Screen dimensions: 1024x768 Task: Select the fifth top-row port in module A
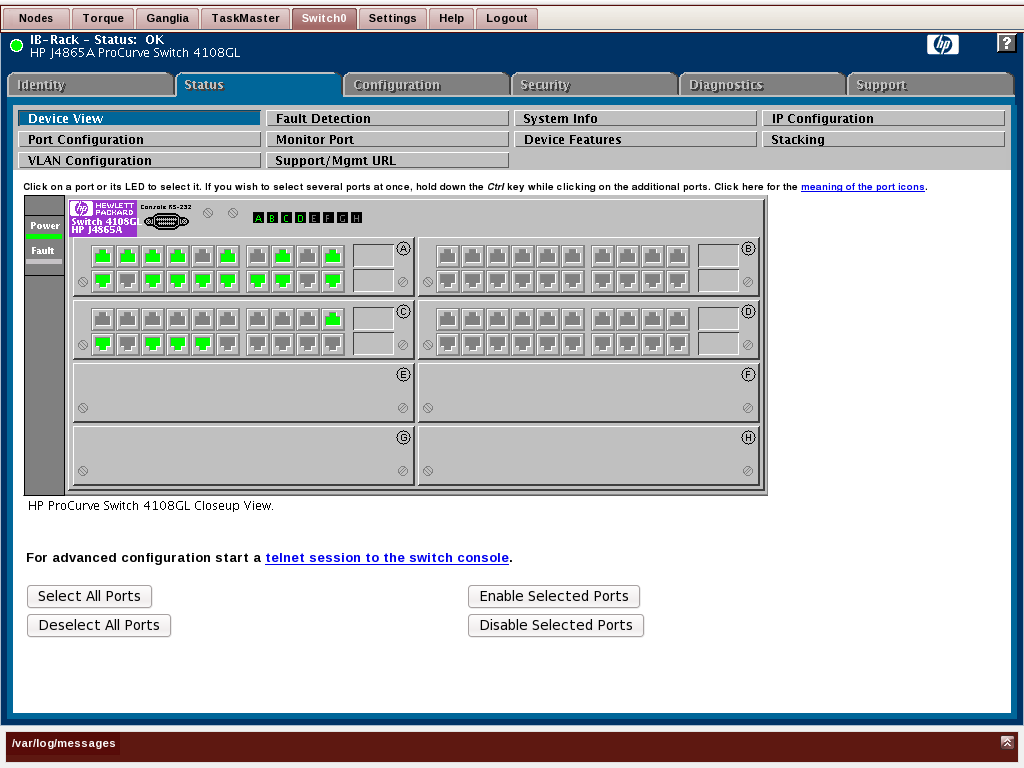[203, 256]
